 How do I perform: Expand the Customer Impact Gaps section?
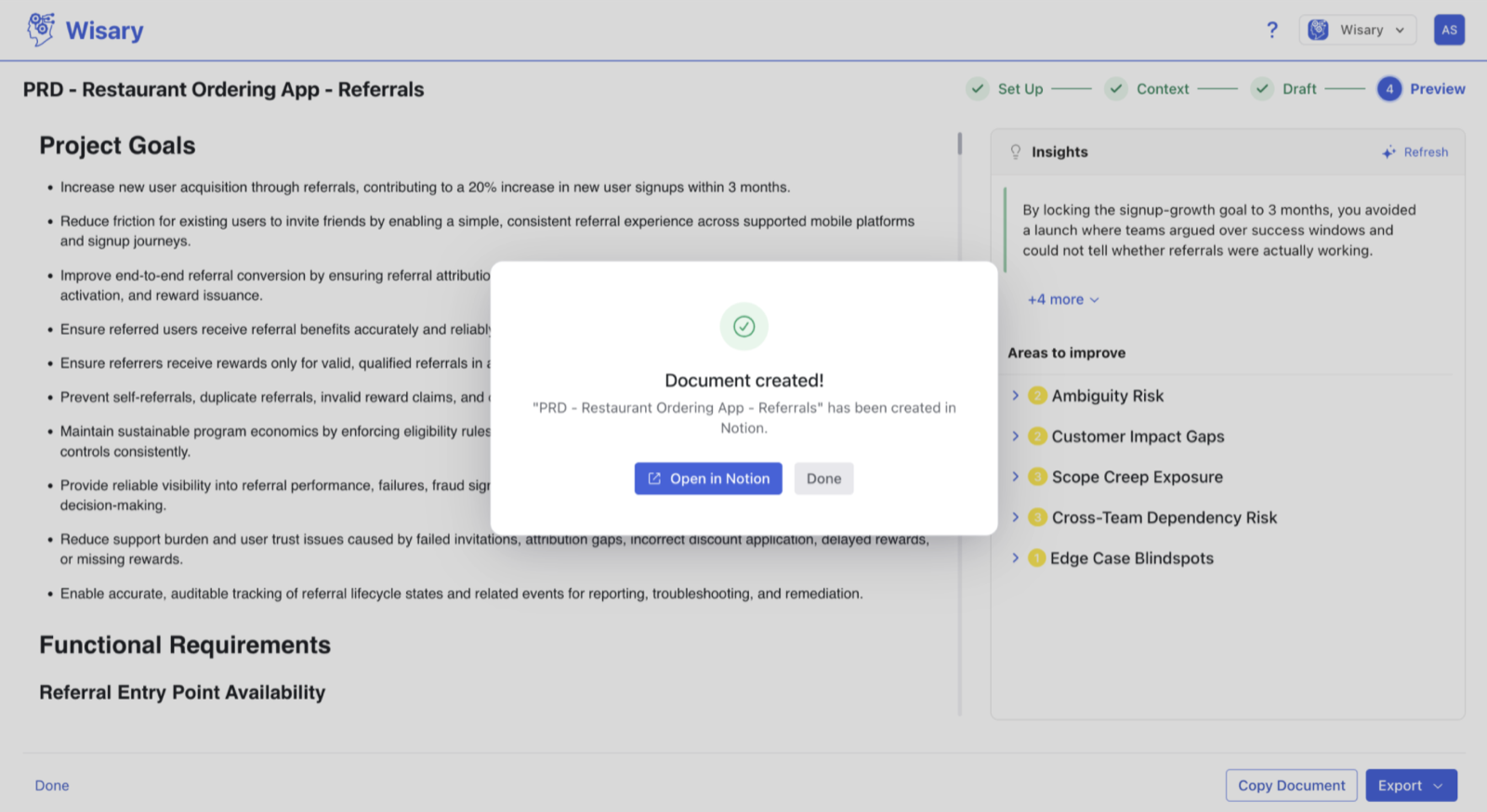[1015, 437]
